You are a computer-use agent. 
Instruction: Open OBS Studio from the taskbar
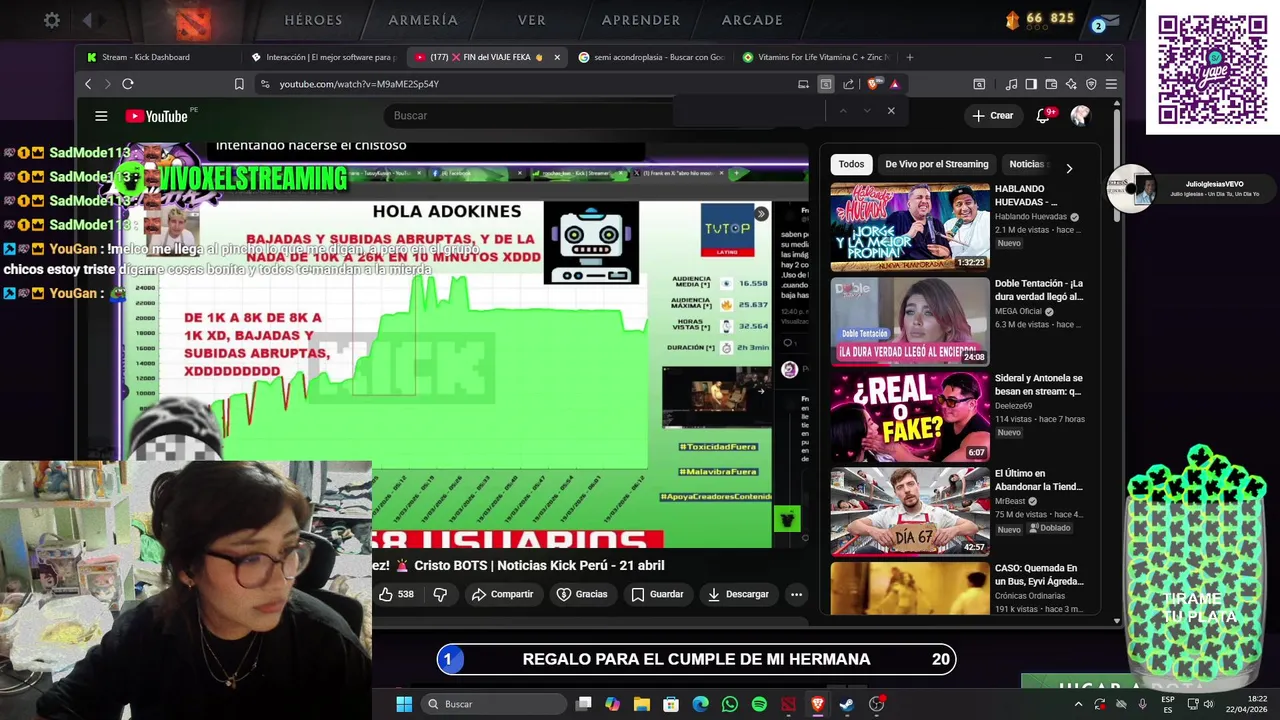pyautogui.click(x=876, y=704)
